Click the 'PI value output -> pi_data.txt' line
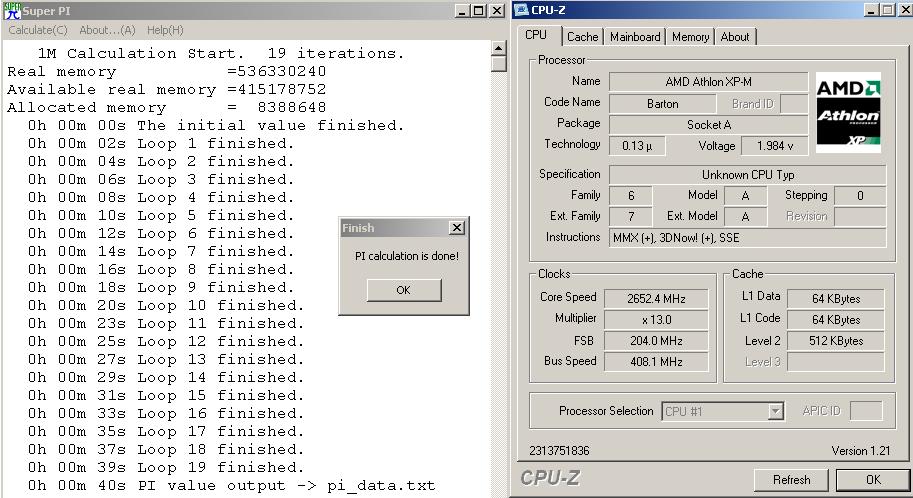Viewport: 913px width, 498px height. (231, 486)
